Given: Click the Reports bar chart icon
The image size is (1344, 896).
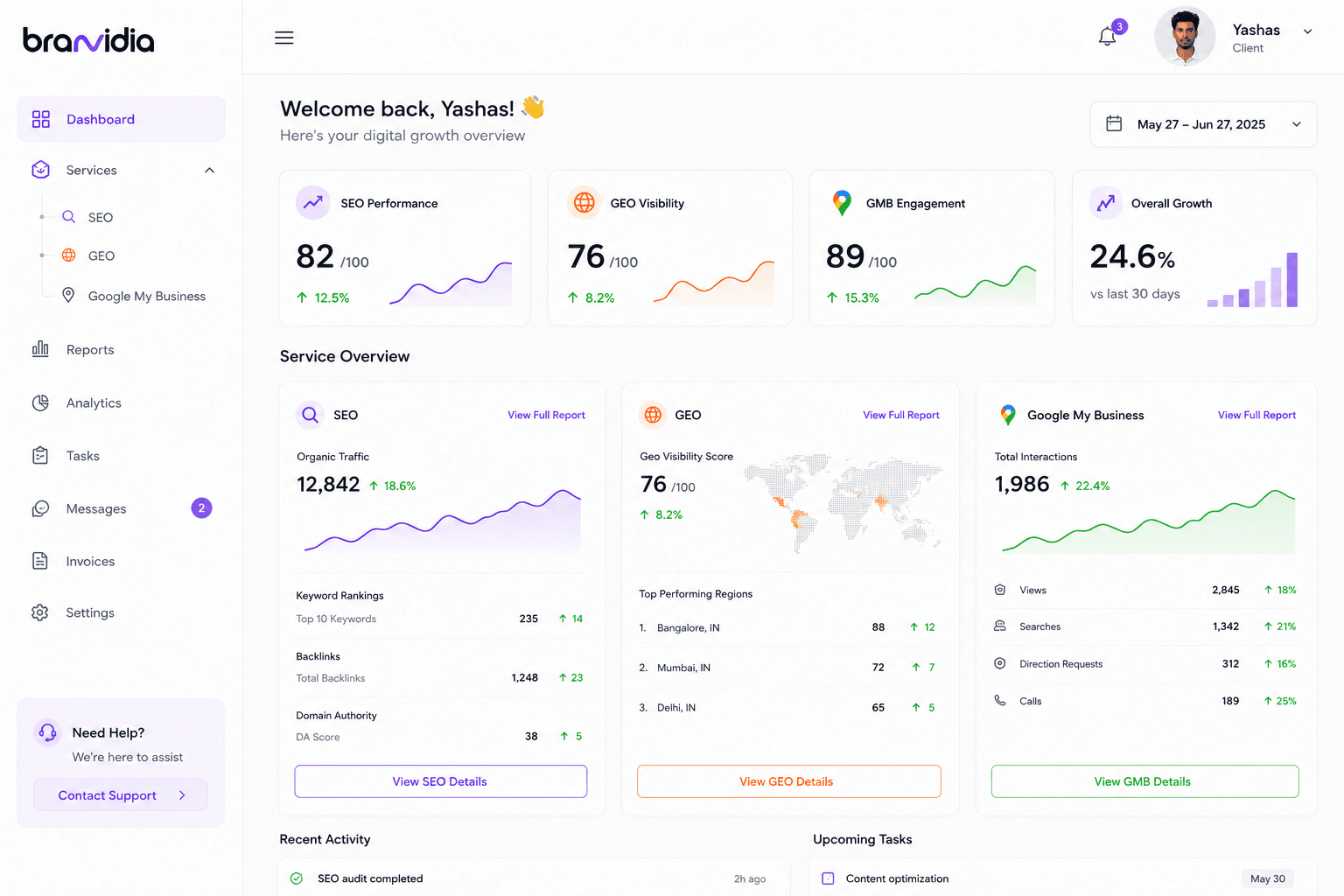Looking at the screenshot, I should tap(40, 349).
